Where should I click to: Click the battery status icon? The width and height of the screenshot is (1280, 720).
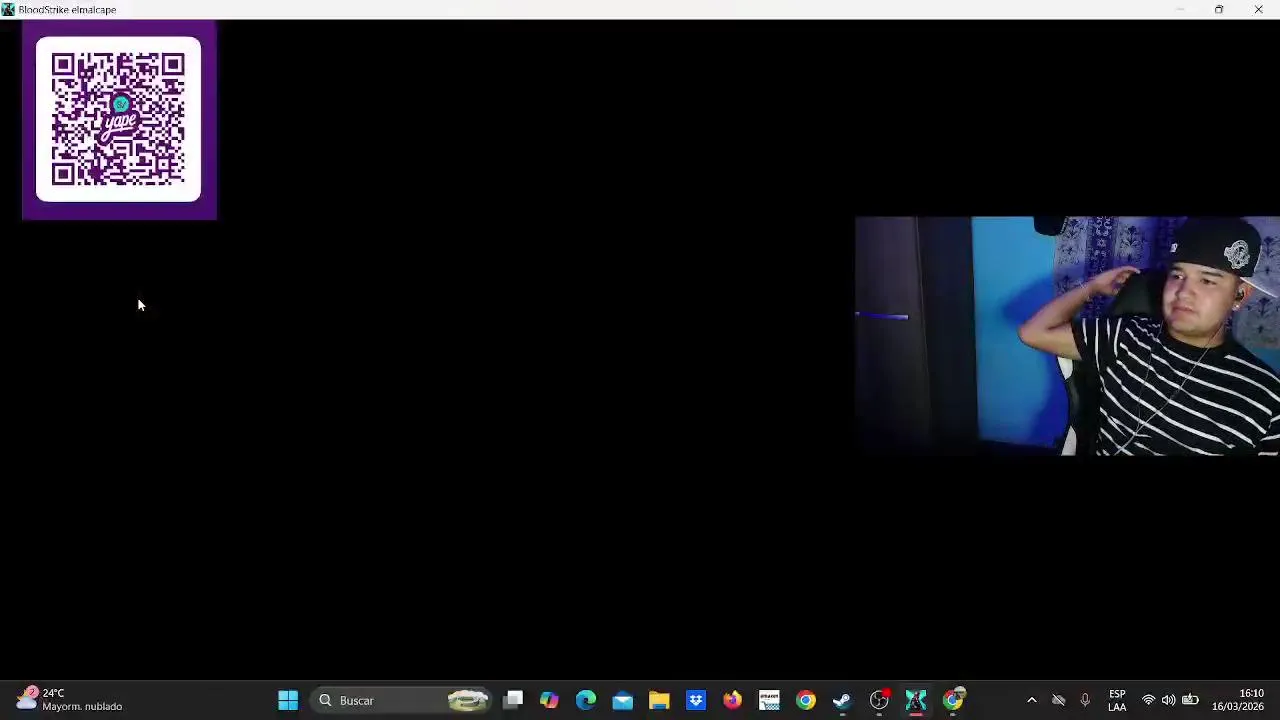click(x=1190, y=700)
